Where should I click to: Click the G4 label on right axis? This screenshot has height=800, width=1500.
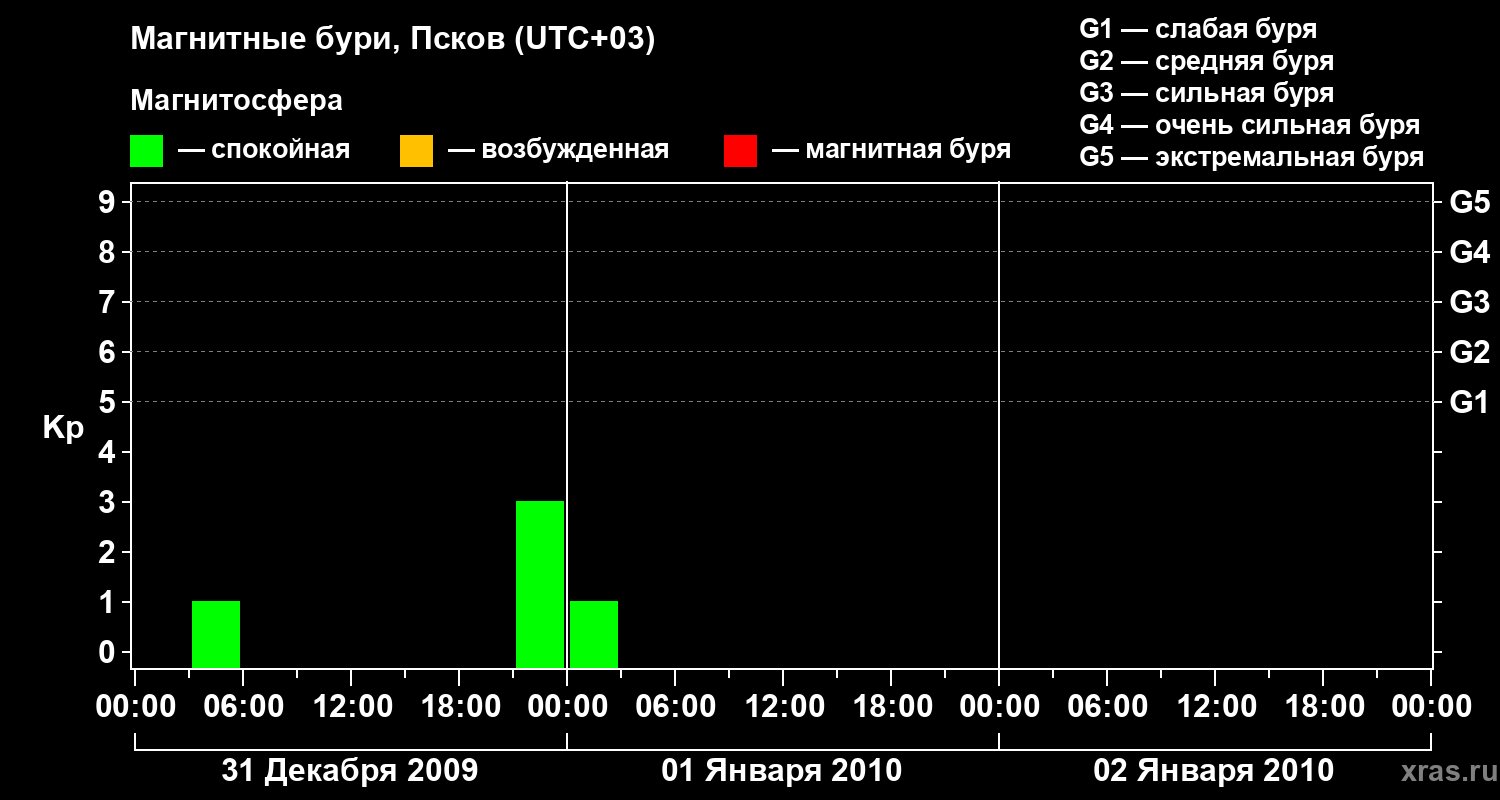[1470, 252]
